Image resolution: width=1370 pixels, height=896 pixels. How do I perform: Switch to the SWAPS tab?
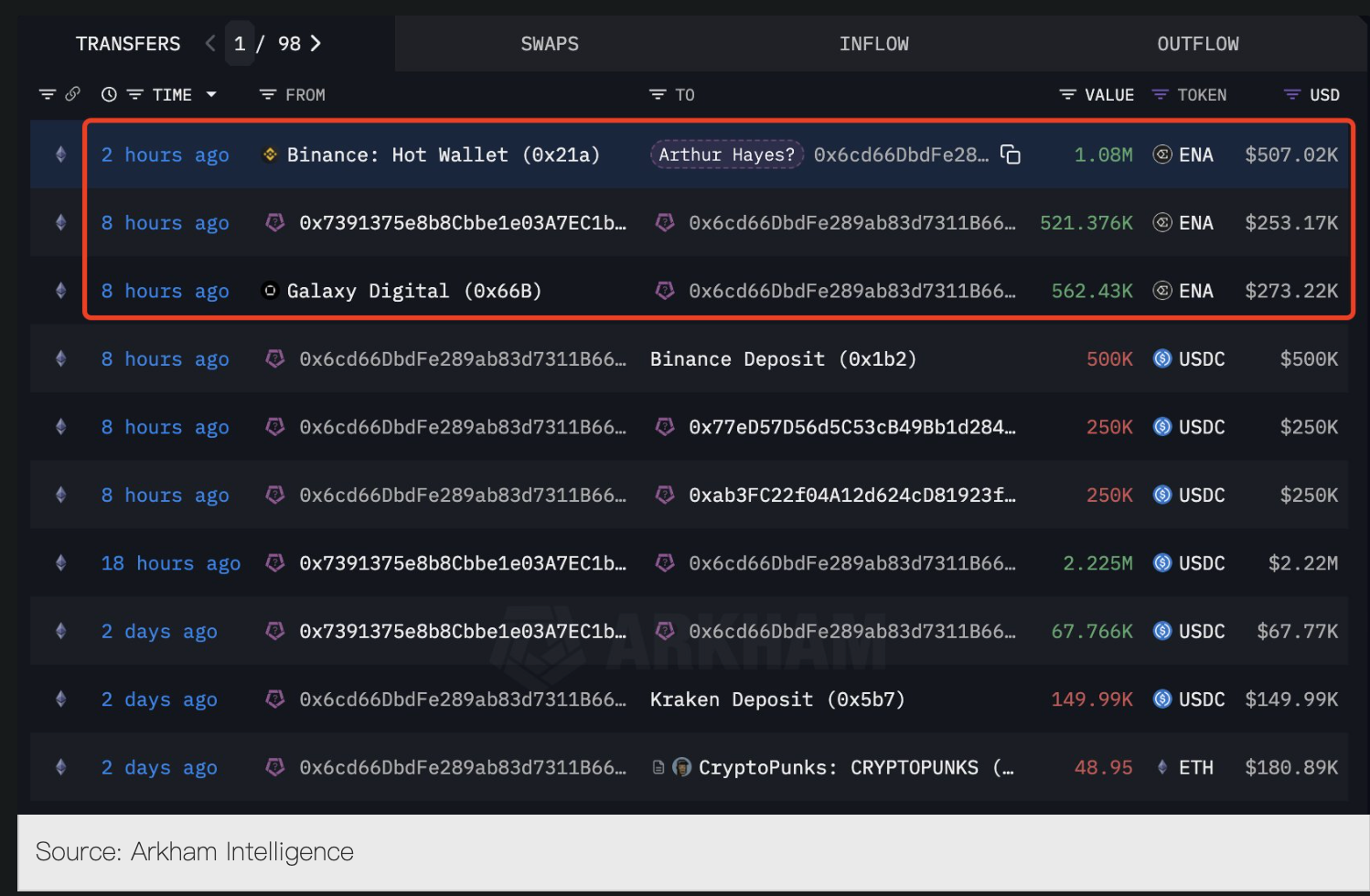550,44
